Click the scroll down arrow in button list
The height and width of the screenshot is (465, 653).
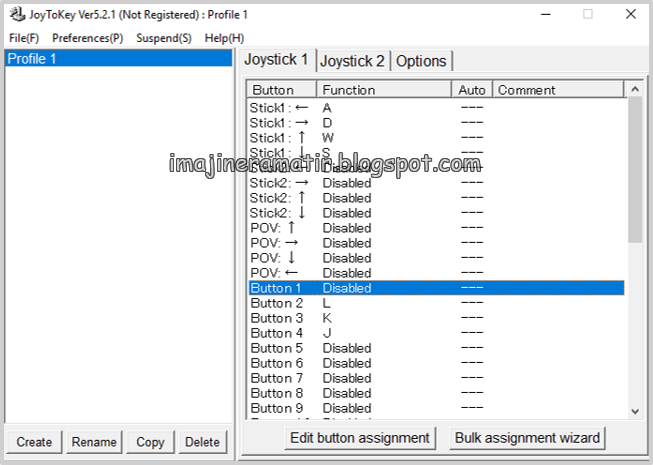635,411
